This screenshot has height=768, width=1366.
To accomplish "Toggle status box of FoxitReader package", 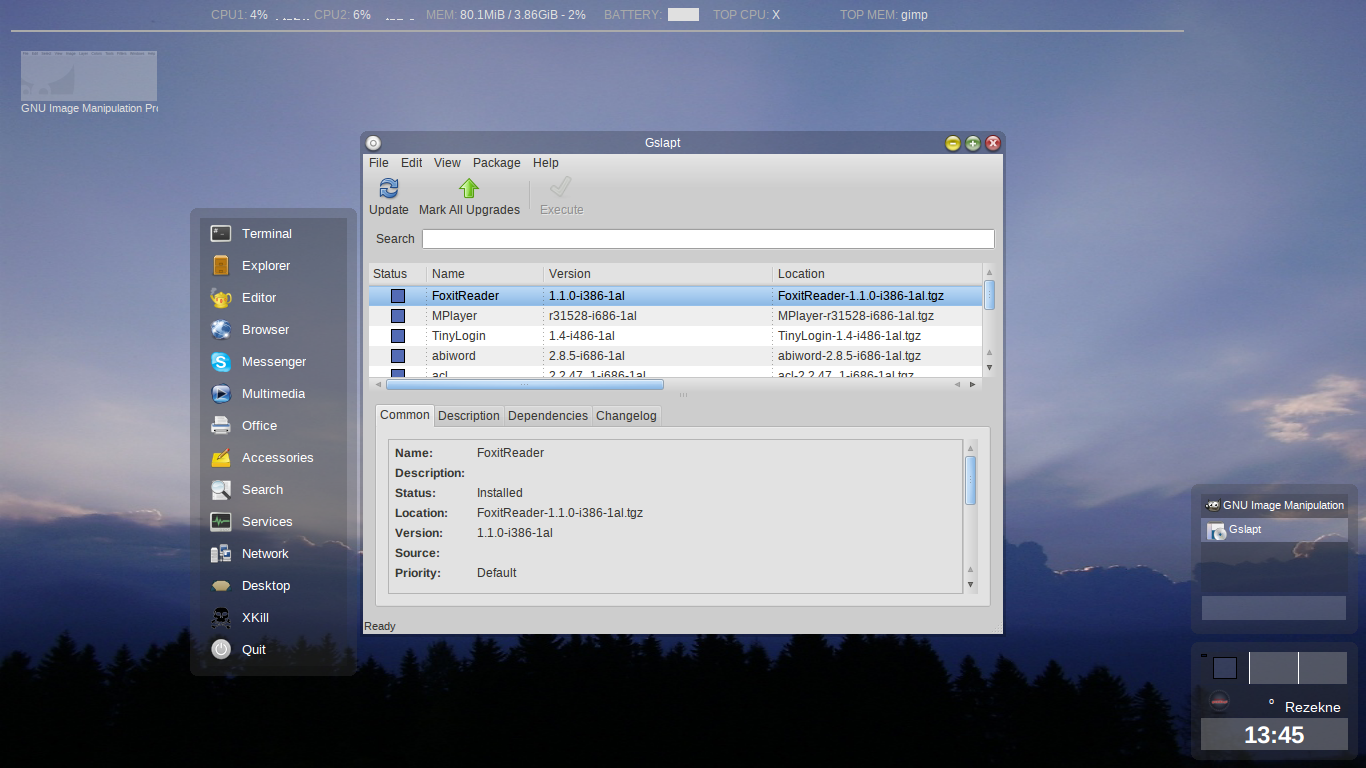I will [x=398, y=296].
